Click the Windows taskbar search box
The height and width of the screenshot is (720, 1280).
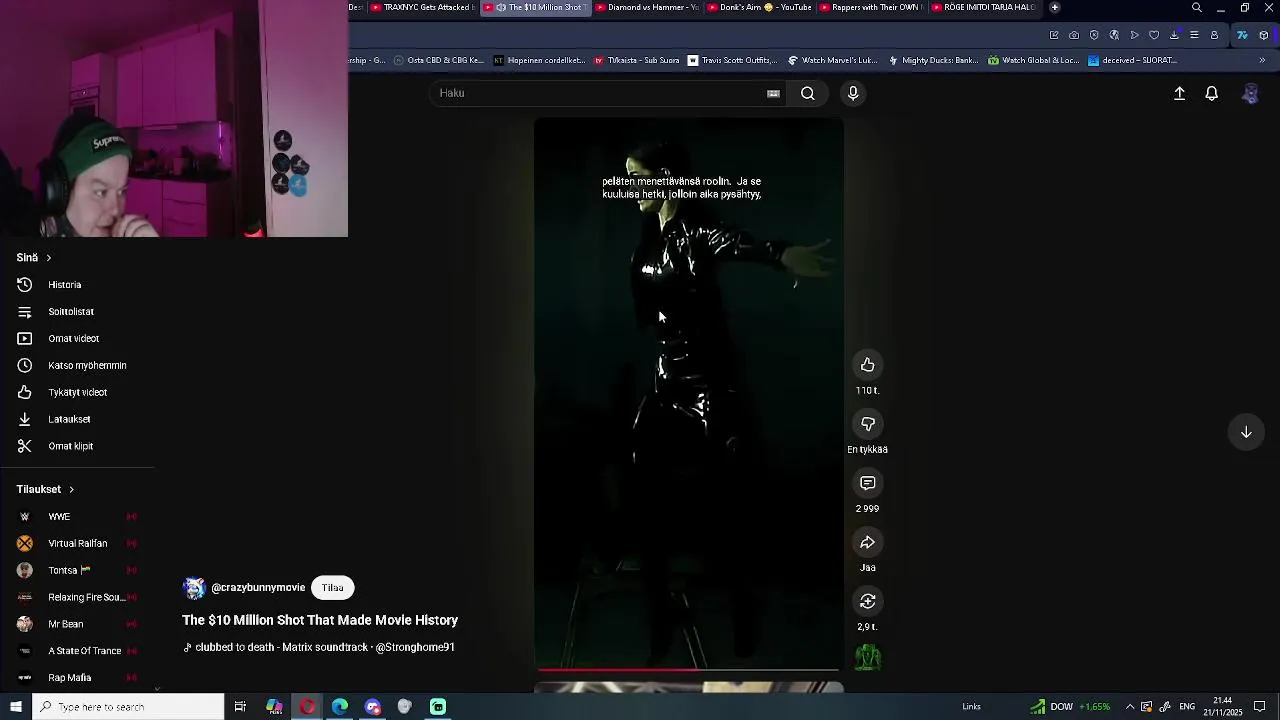128,707
